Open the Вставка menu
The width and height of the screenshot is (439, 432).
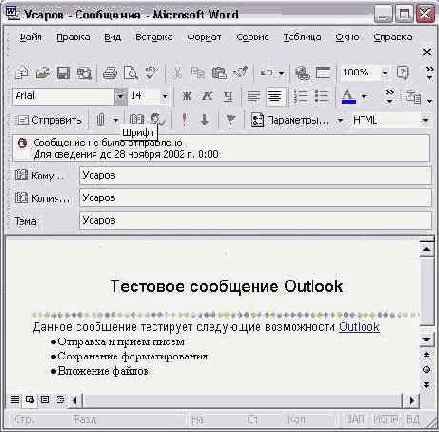click(154, 37)
